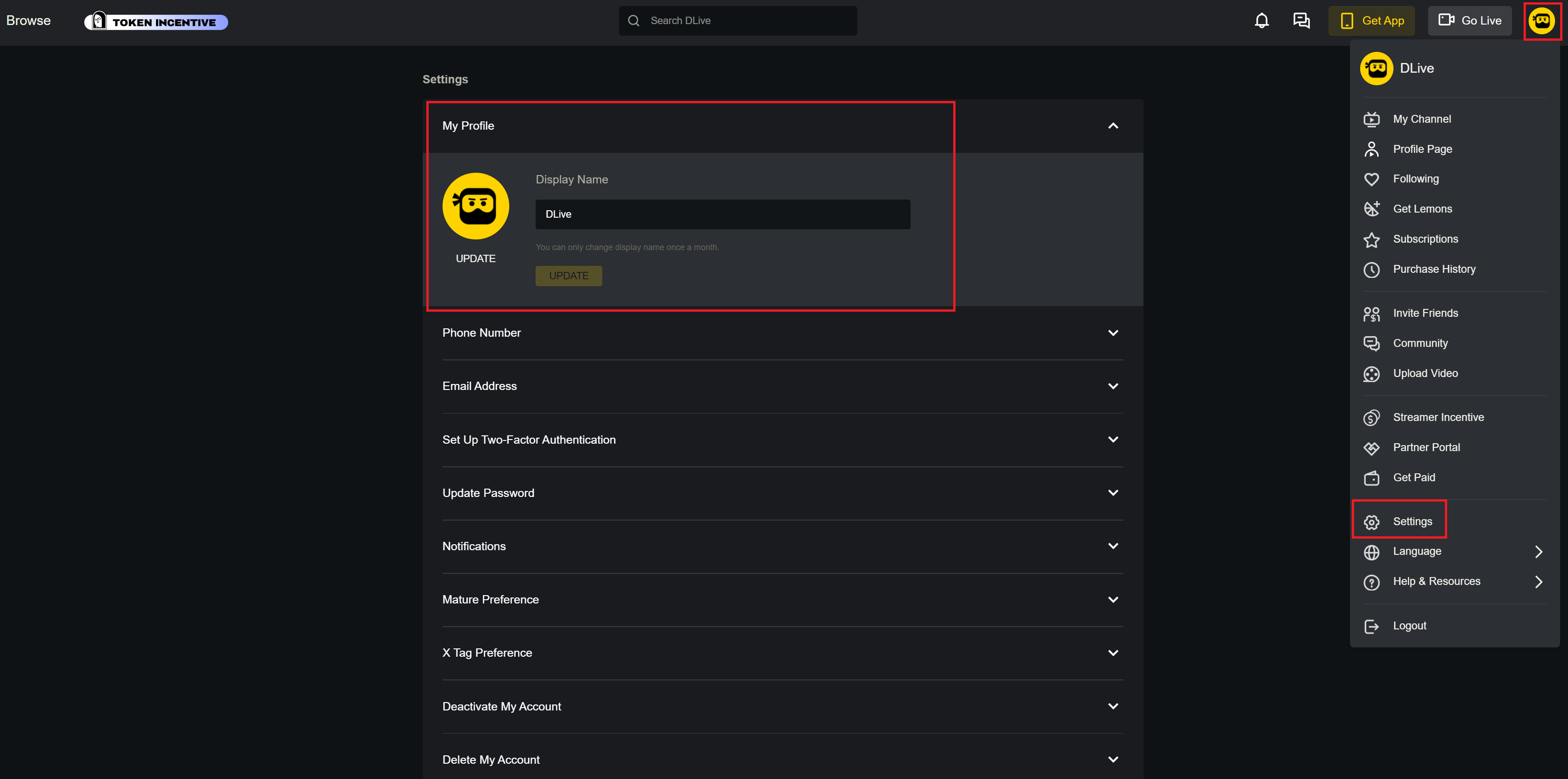Open the notifications bell icon
1568x779 pixels.
pos(1261,21)
